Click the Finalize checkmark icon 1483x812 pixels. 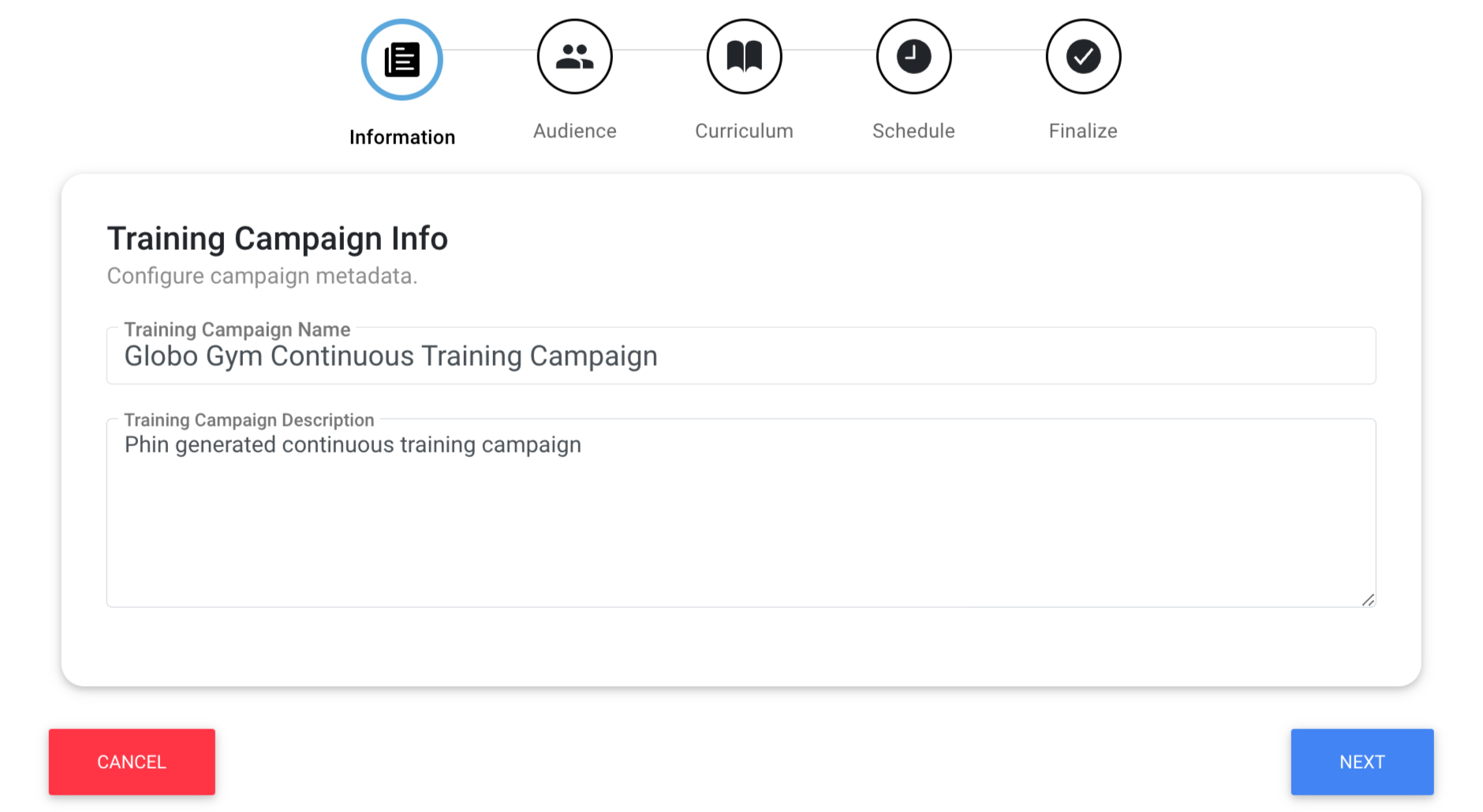pyautogui.click(x=1082, y=56)
